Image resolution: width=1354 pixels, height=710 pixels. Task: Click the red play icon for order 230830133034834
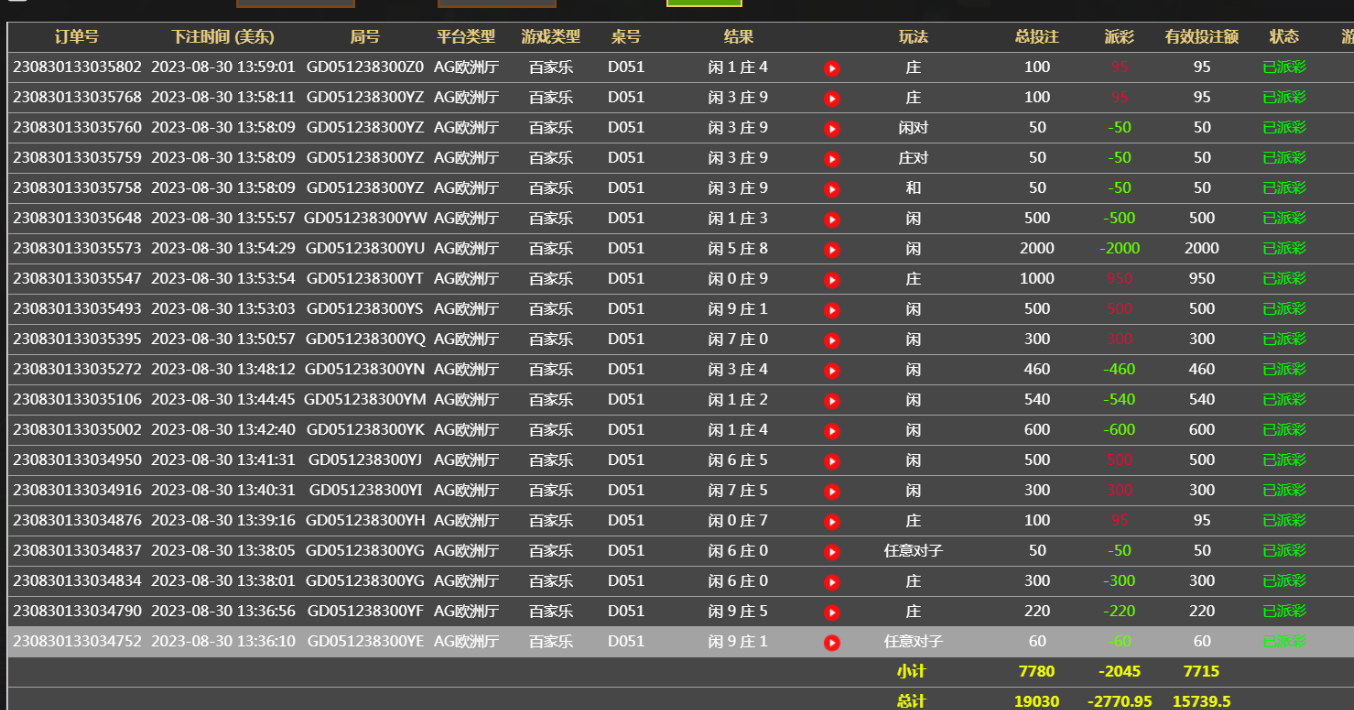pos(832,582)
